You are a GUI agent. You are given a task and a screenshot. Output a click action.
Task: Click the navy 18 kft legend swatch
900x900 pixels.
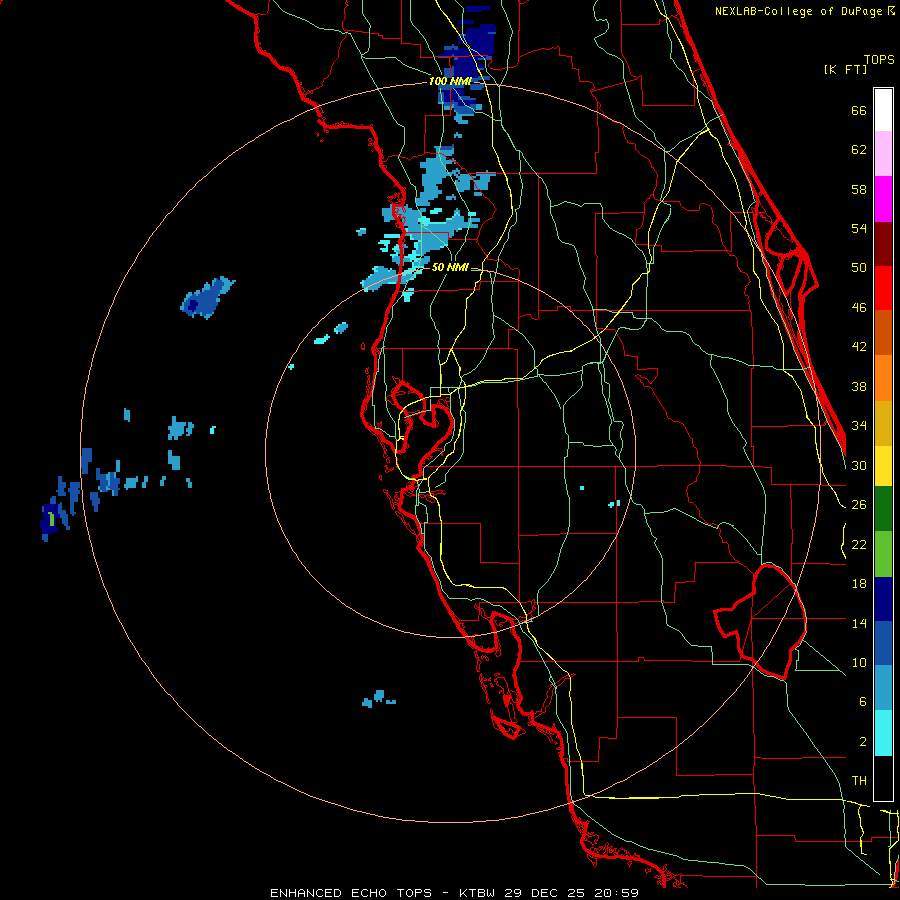click(883, 599)
